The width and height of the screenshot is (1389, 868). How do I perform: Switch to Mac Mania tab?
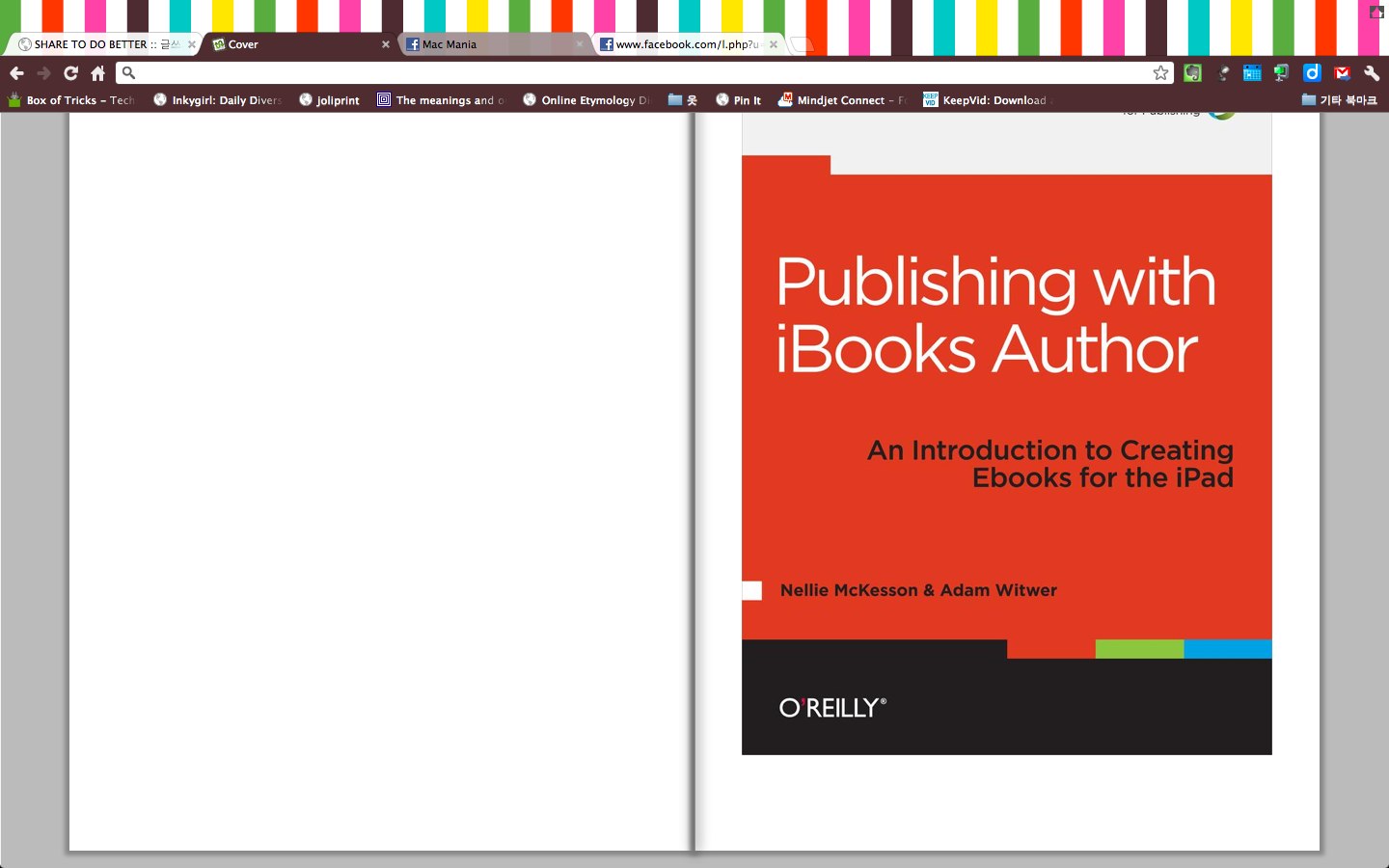pos(494,44)
